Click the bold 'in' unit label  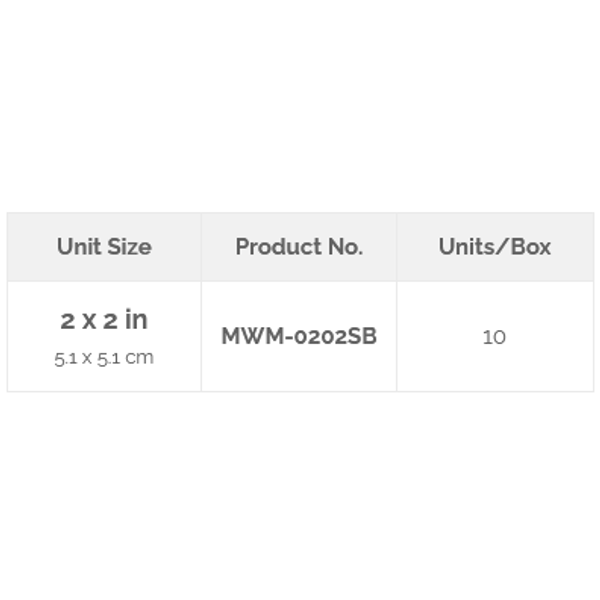pyautogui.click(x=136, y=319)
